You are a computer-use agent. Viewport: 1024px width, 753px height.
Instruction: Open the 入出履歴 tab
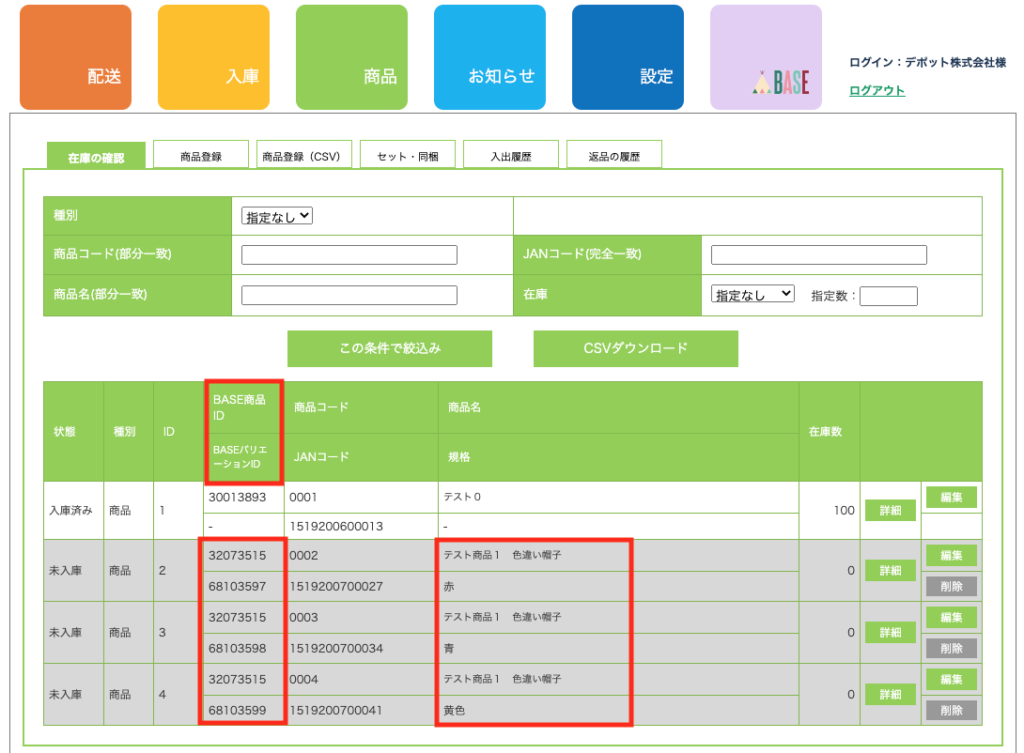click(510, 156)
